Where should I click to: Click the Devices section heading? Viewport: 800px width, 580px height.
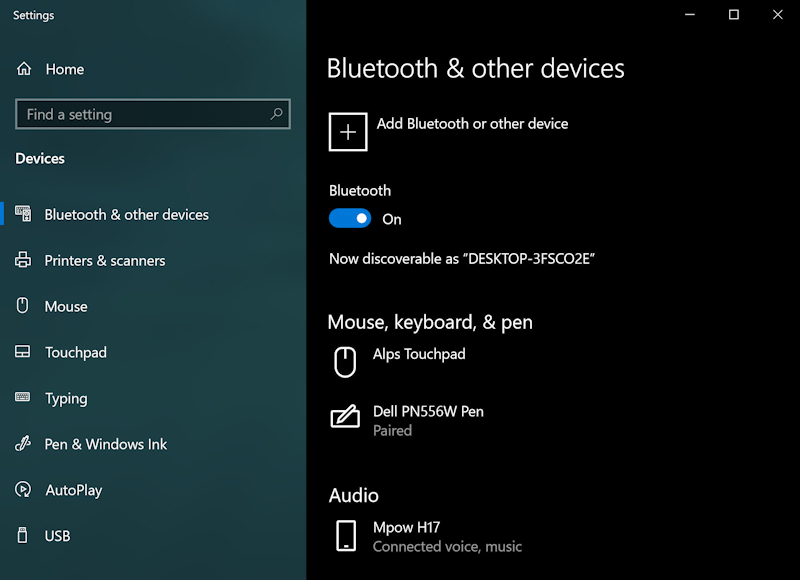pyautogui.click(x=39, y=158)
